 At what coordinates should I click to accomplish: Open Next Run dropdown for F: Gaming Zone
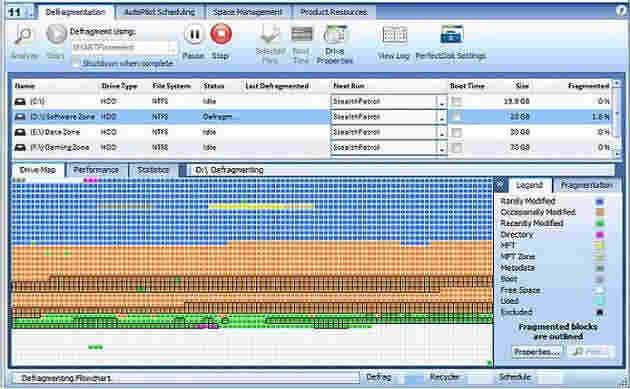[x=442, y=147]
